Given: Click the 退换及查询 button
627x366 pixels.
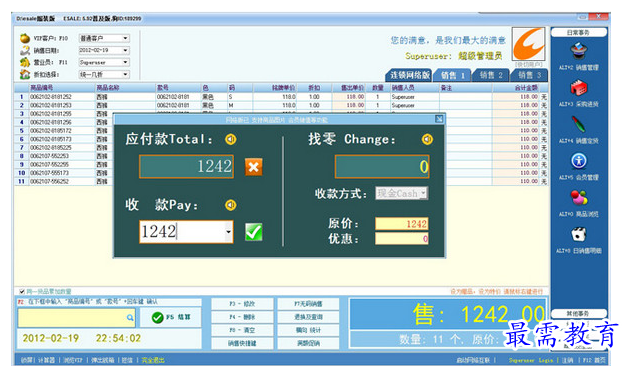Looking at the screenshot, I should (308, 317).
